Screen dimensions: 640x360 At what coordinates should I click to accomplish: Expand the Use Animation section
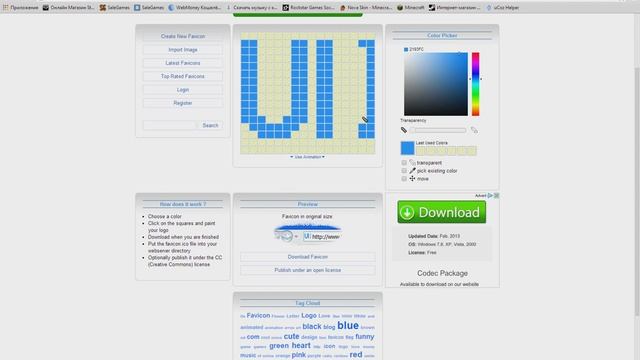click(307, 157)
